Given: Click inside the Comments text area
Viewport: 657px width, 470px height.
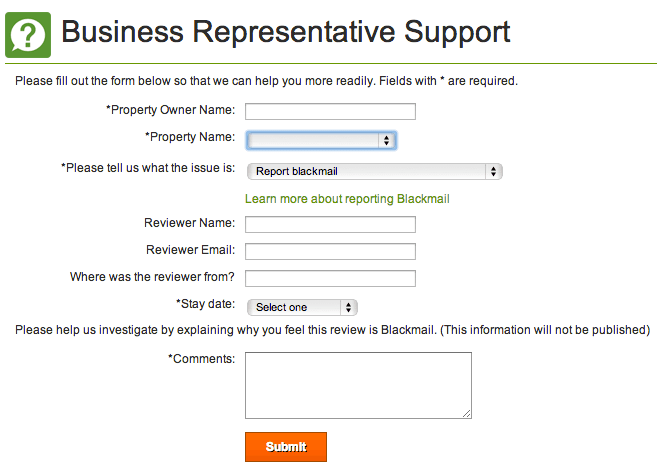Looking at the screenshot, I should point(357,385).
